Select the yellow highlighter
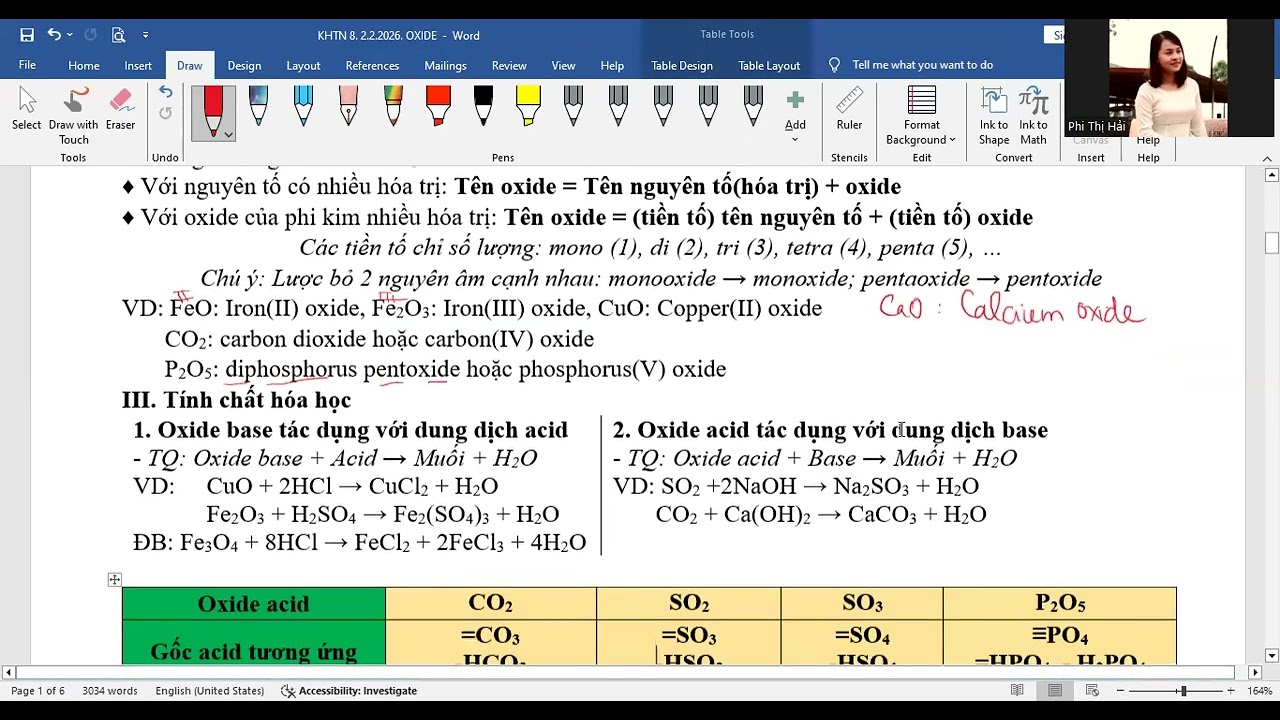Viewport: 1280px width, 720px height. 528,106
